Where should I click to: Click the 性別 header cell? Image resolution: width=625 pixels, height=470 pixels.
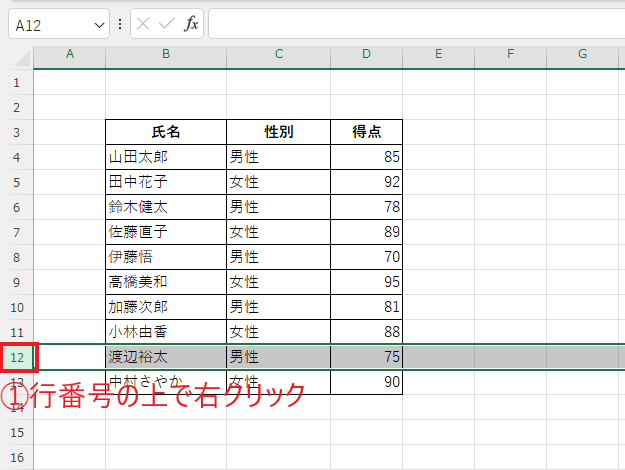click(x=279, y=132)
